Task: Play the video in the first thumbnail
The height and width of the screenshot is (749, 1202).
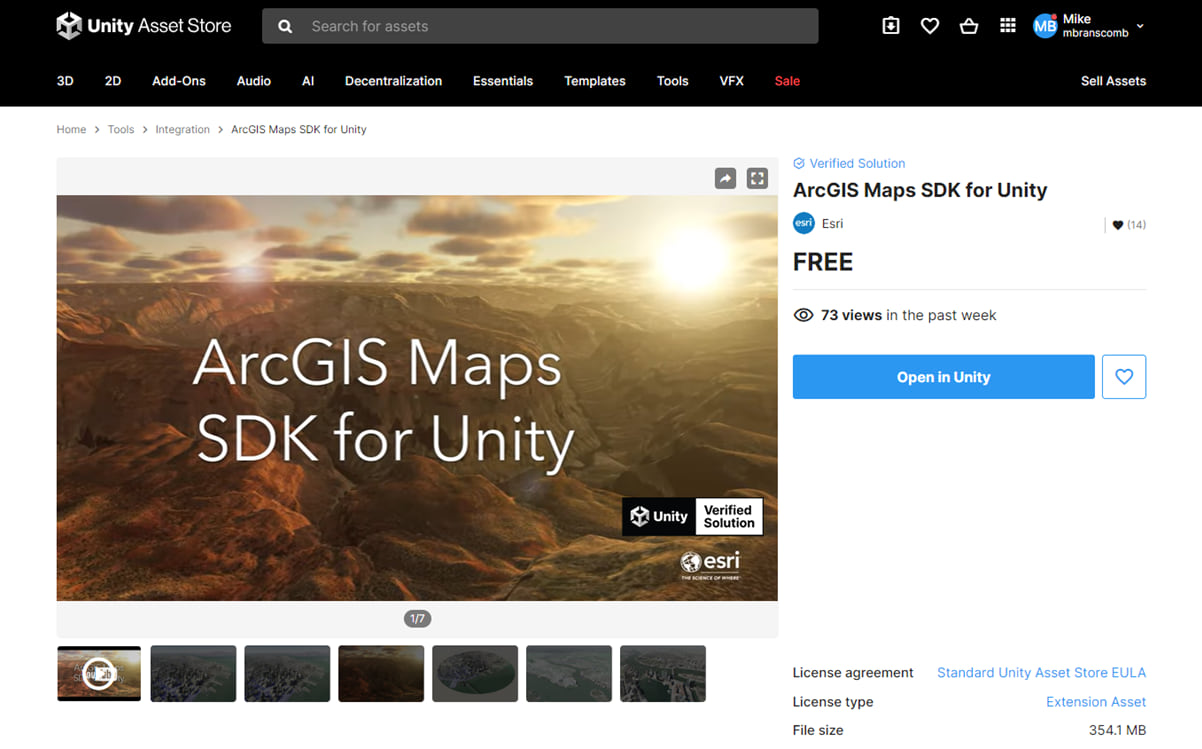Action: [98, 673]
